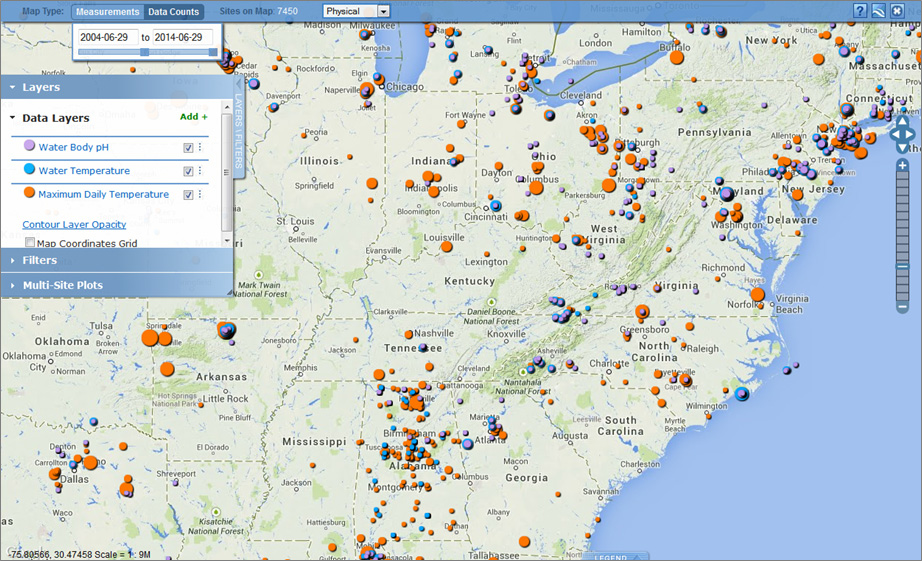Click the Daniel Boone National Forest icon
922x561 pixels.
pos(492,302)
